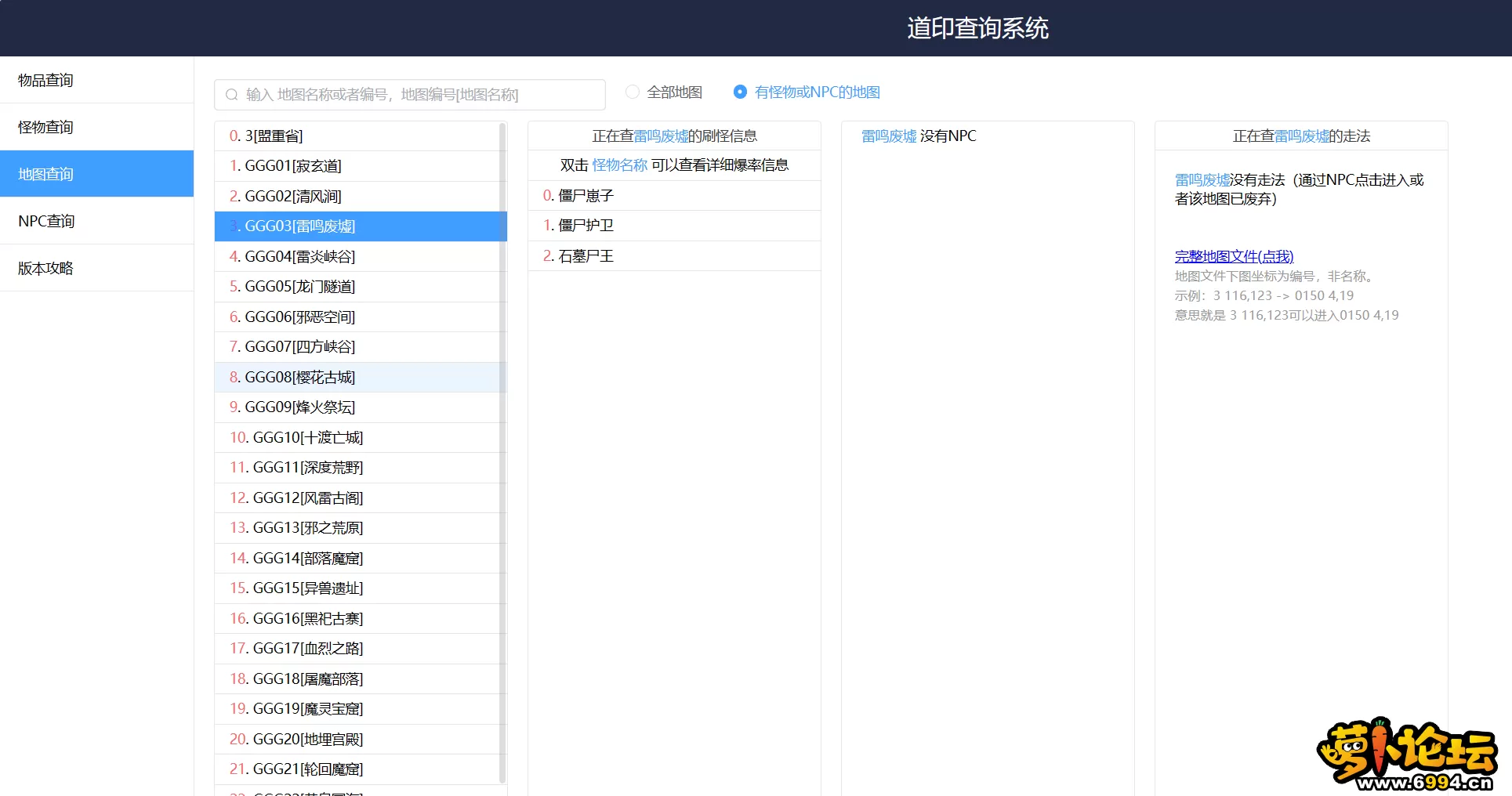Select map row 3[盟重省]
This screenshot has height=796, width=1512.
click(x=361, y=136)
